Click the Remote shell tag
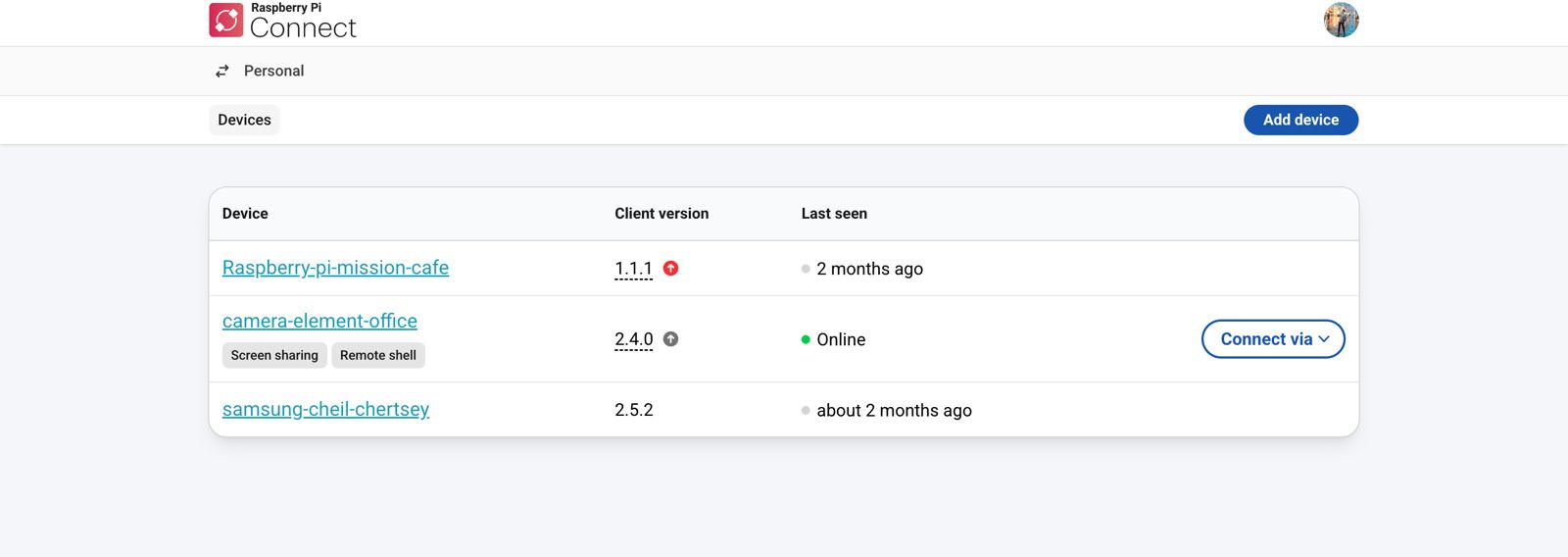Viewport: 1568px width, 557px height. [378, 355]
